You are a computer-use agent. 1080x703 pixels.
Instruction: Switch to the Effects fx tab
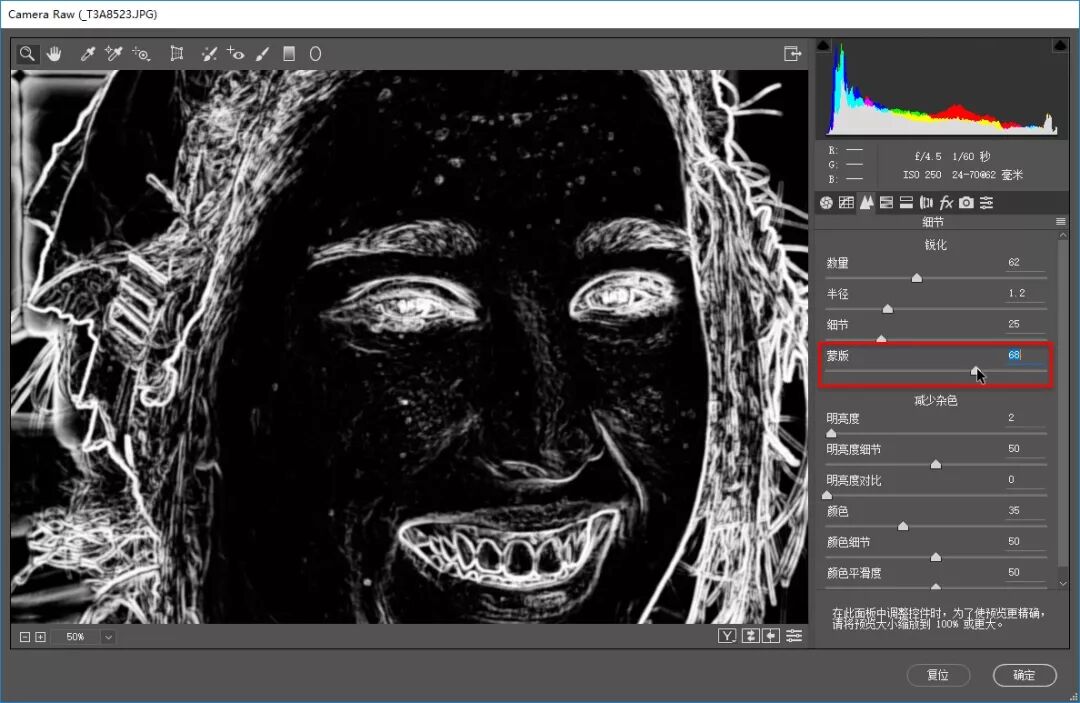pos(946,202)
